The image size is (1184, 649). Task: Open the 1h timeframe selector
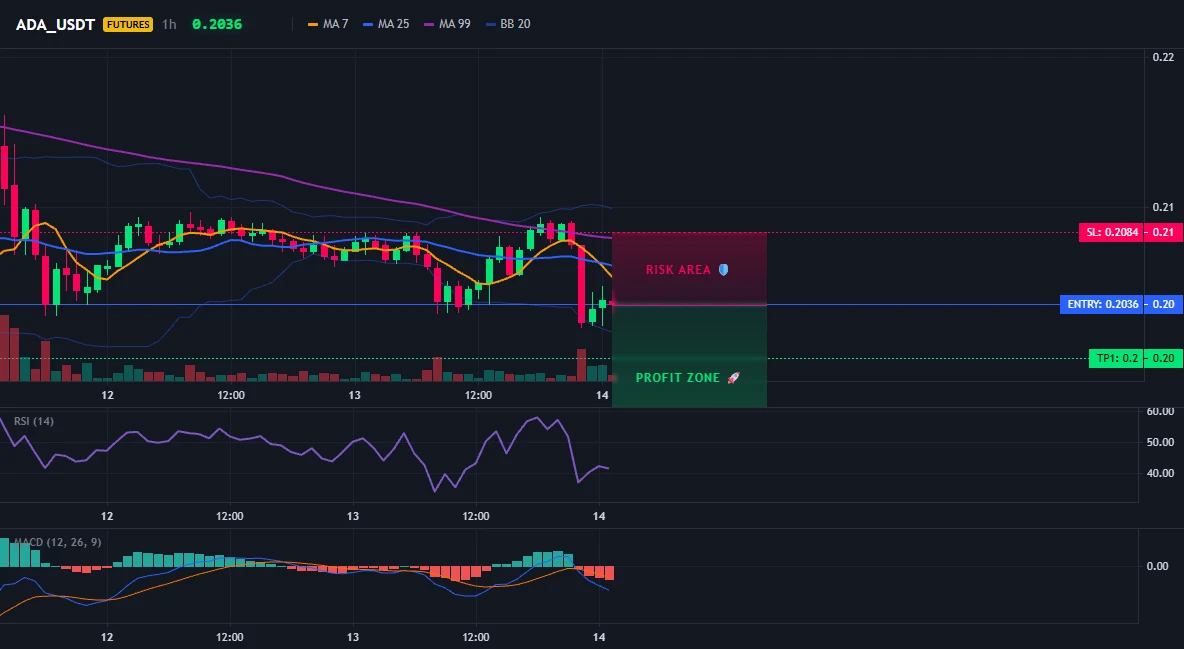tap(169, 24)
